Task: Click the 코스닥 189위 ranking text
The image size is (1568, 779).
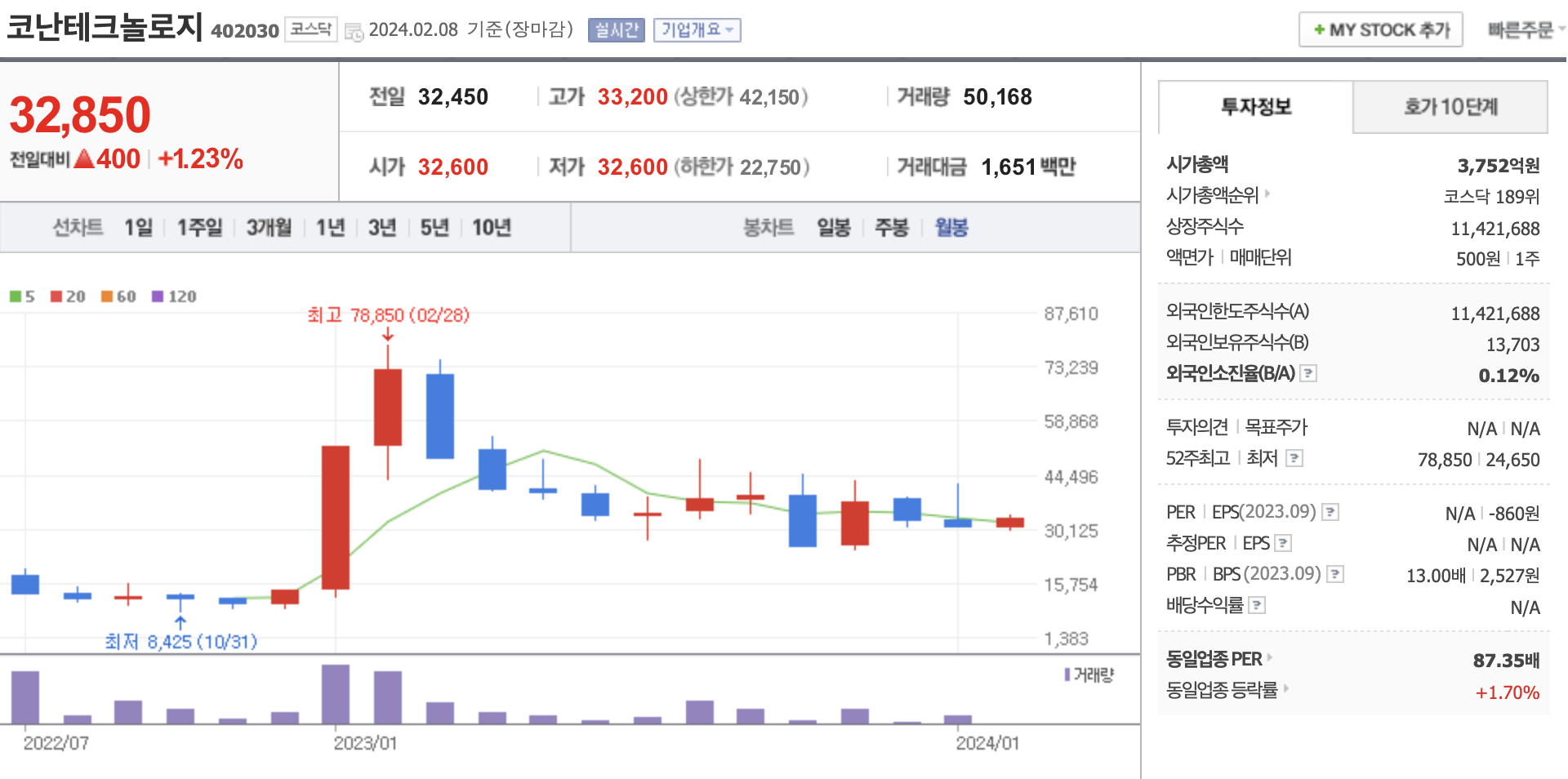Action: [1491, 197]
